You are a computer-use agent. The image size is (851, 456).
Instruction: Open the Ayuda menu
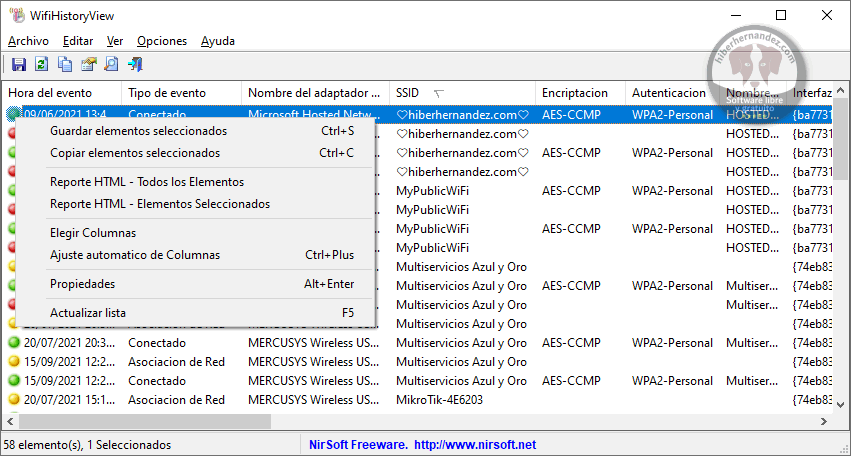pos(218,41)
